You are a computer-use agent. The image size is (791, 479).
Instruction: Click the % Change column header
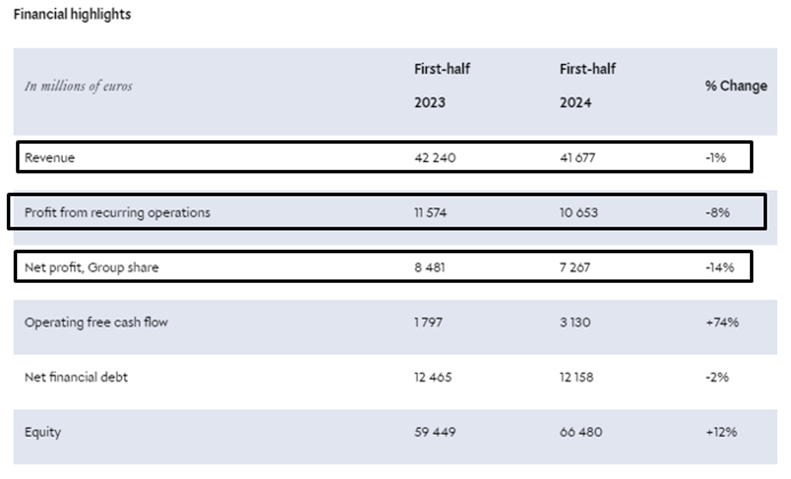point(736,86)
